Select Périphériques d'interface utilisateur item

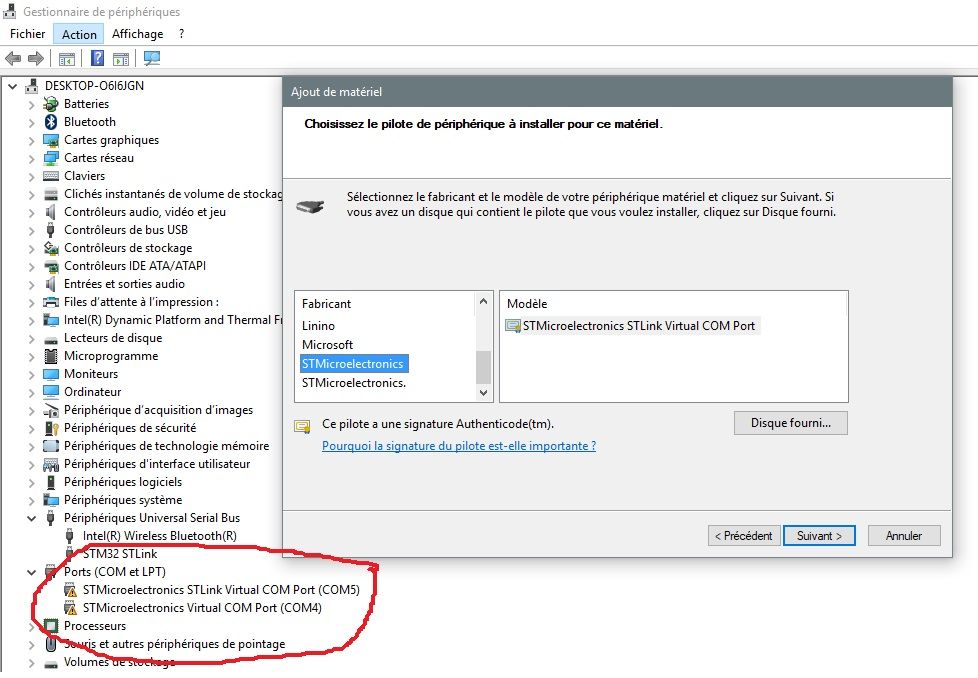point(157,464)
